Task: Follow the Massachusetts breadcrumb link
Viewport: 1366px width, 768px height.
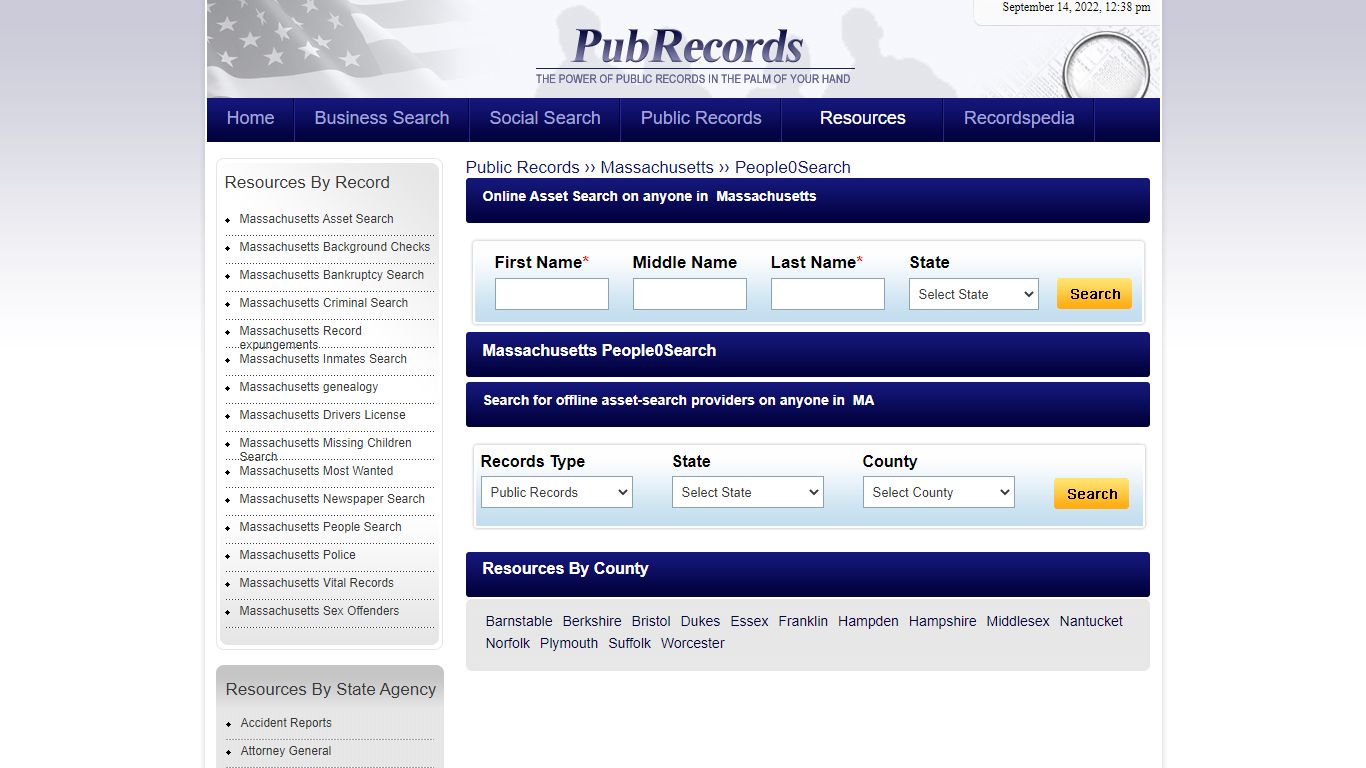Action: [657, 167]
